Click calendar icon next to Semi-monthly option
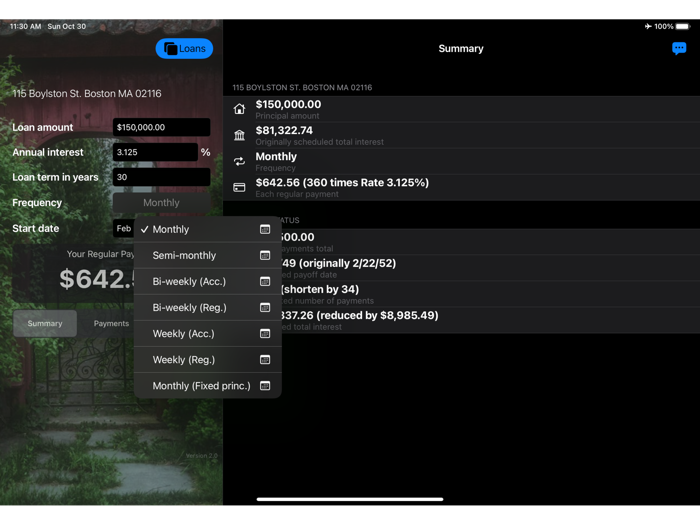The width and height of the screenshot is (700, 525). (x=265, y=255)
